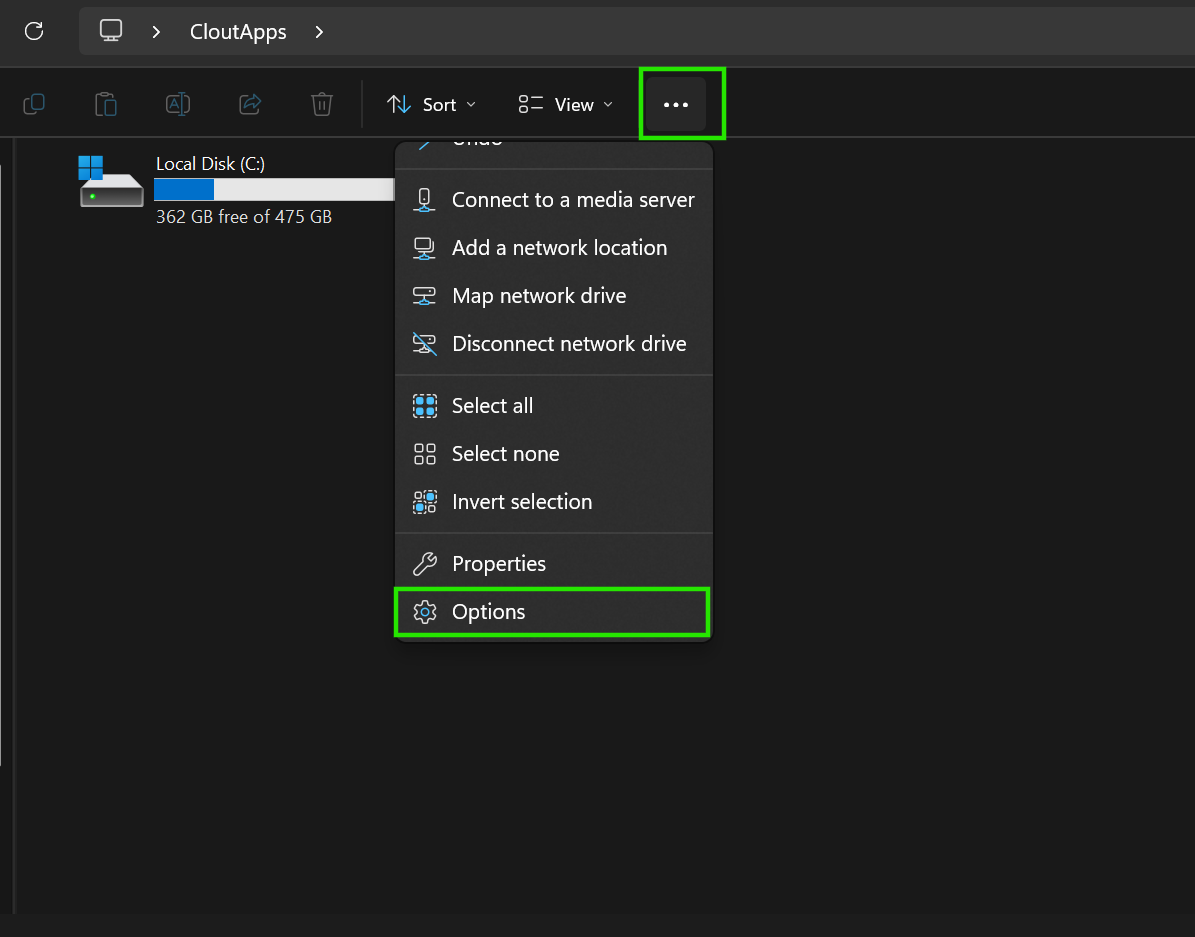Click the disk usage bar for Local Disk

pyautogui.click(x=273, y=189)
